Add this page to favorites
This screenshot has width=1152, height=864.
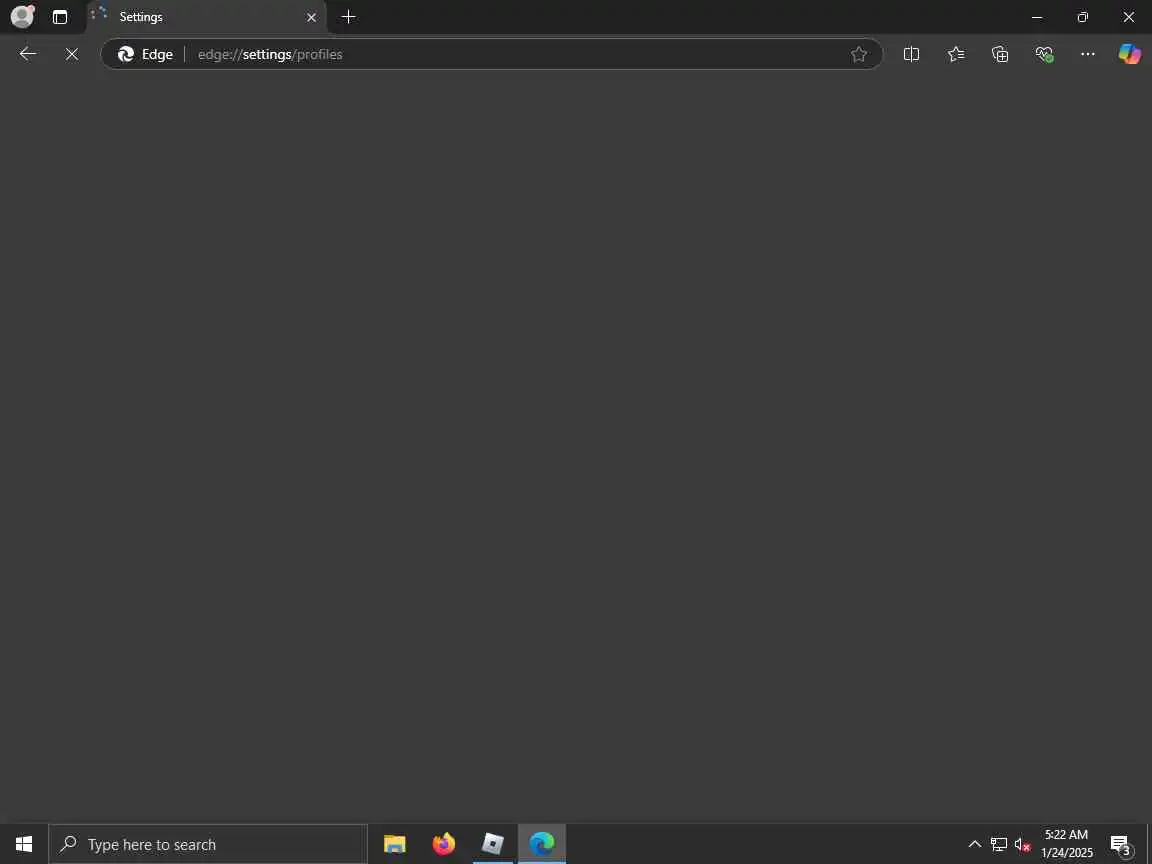859,54
